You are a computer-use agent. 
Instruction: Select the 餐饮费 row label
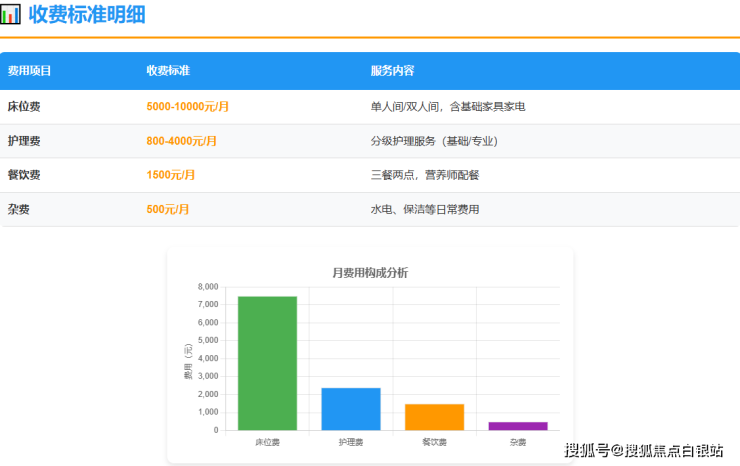24,175
